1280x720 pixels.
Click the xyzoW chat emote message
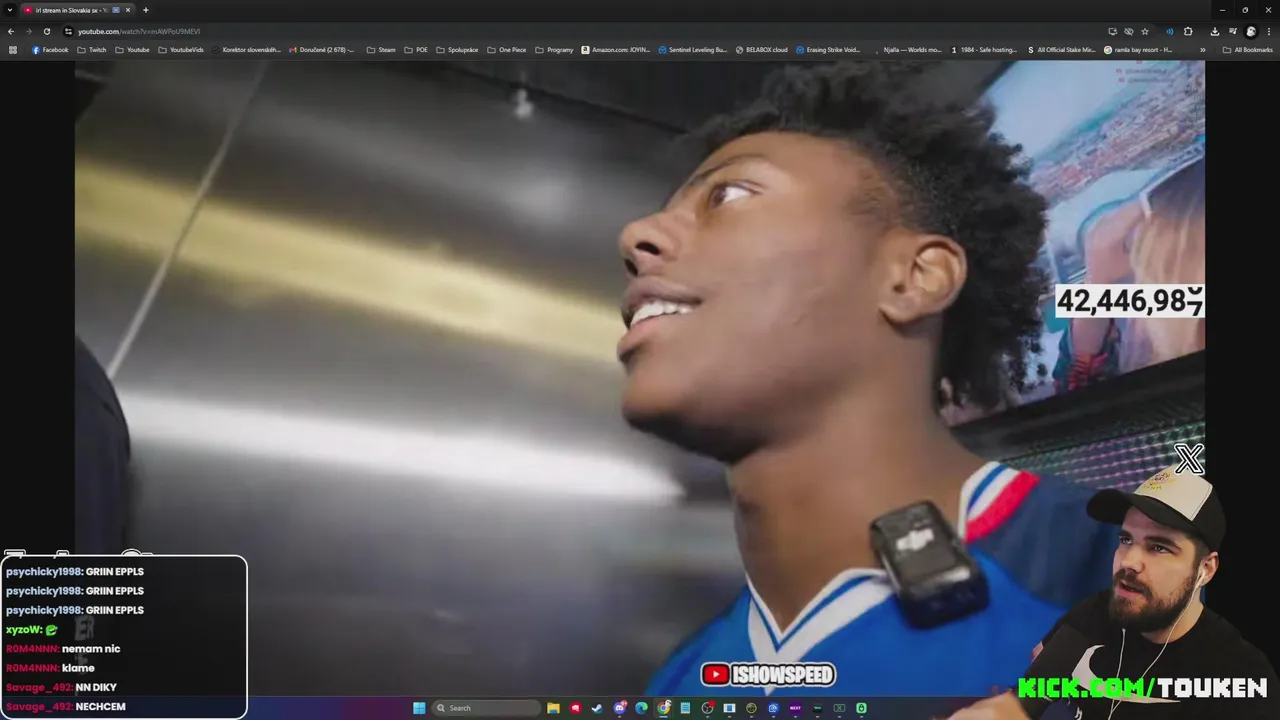32,630
